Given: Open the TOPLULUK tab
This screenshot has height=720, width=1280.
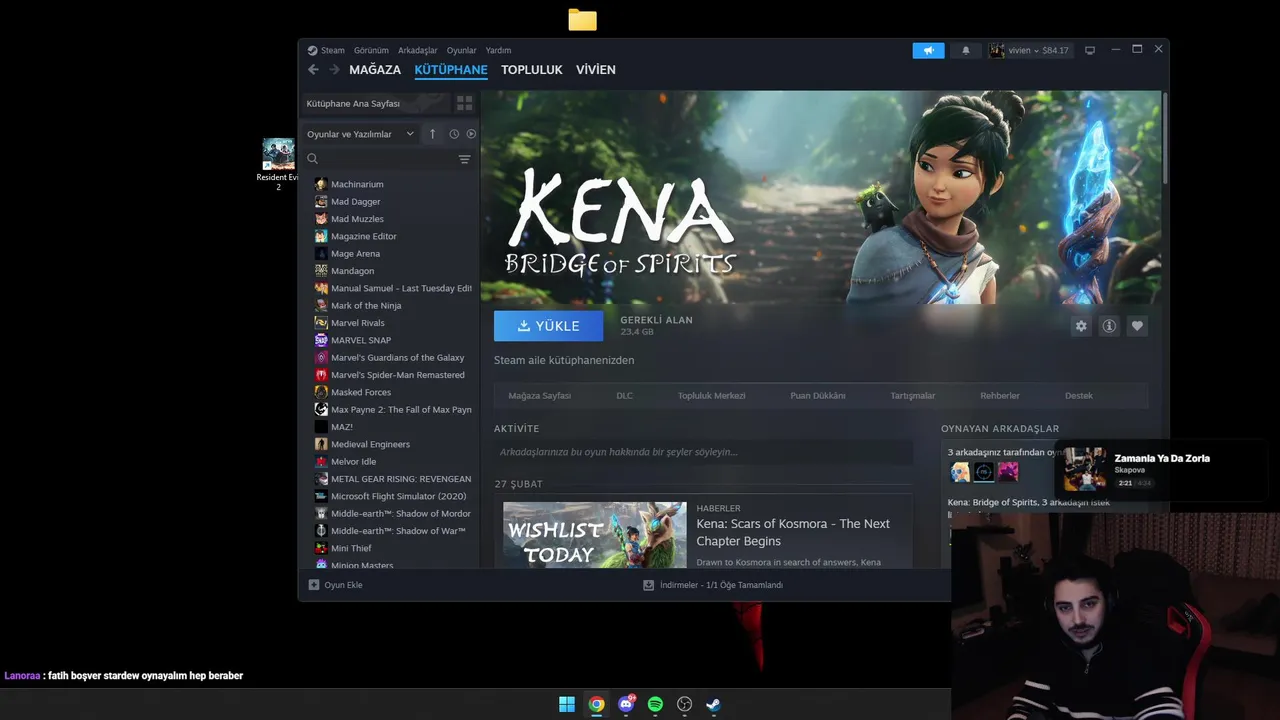Looking at the screenshot, I should [x=532, y=70].
